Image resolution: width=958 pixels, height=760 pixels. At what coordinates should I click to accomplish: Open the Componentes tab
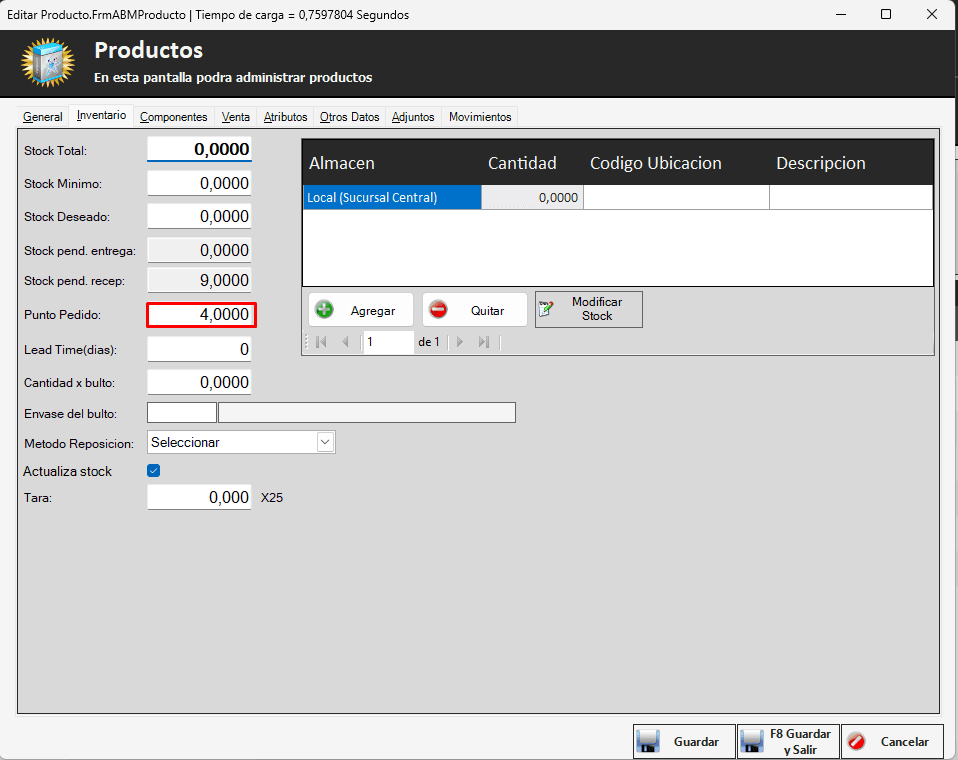[x=173, y=117]
